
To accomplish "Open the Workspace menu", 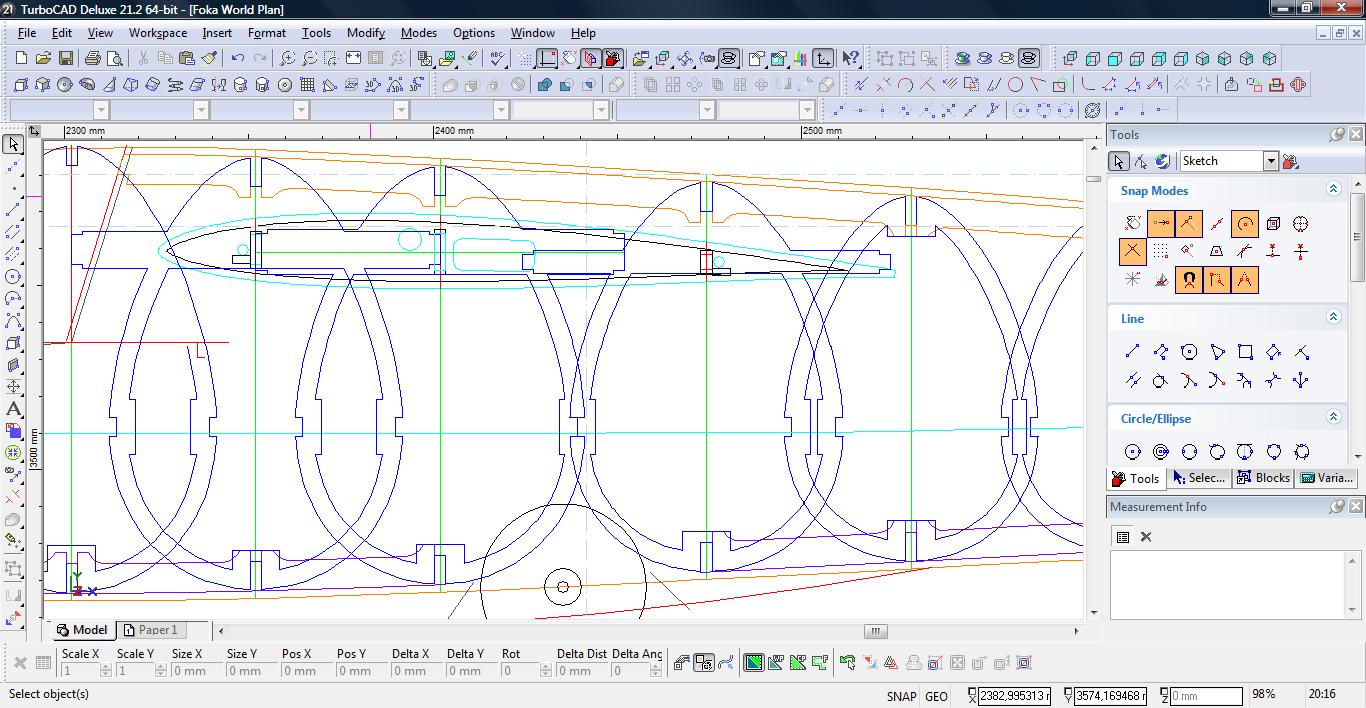I will (157, 33).
